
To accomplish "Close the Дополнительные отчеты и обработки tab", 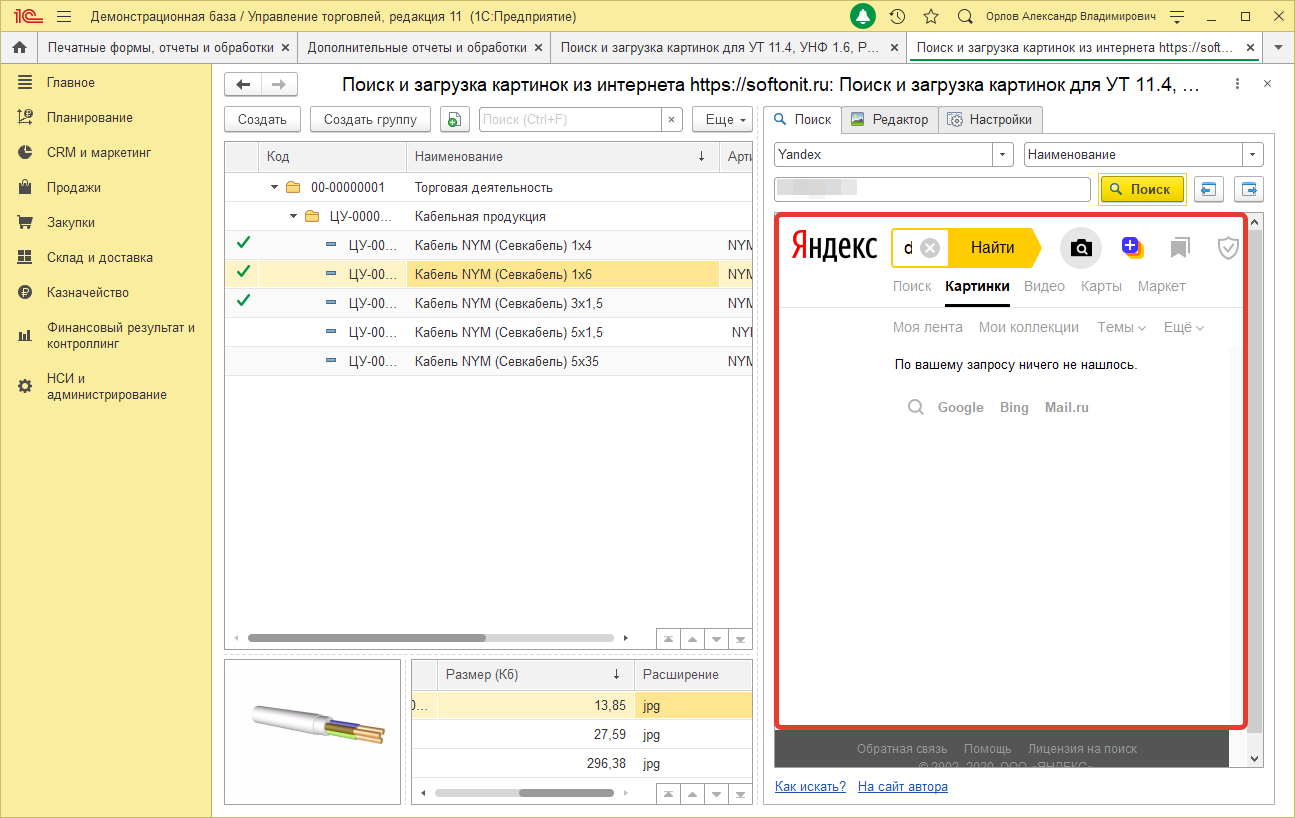I will click(539, 47).
